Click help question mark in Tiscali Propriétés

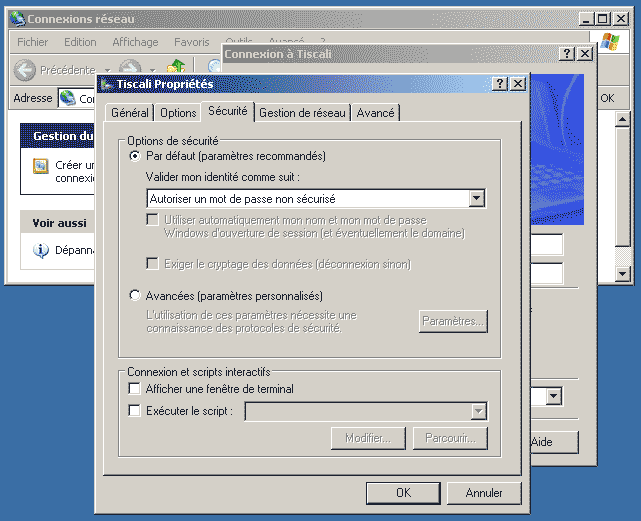tap(500, 84)
